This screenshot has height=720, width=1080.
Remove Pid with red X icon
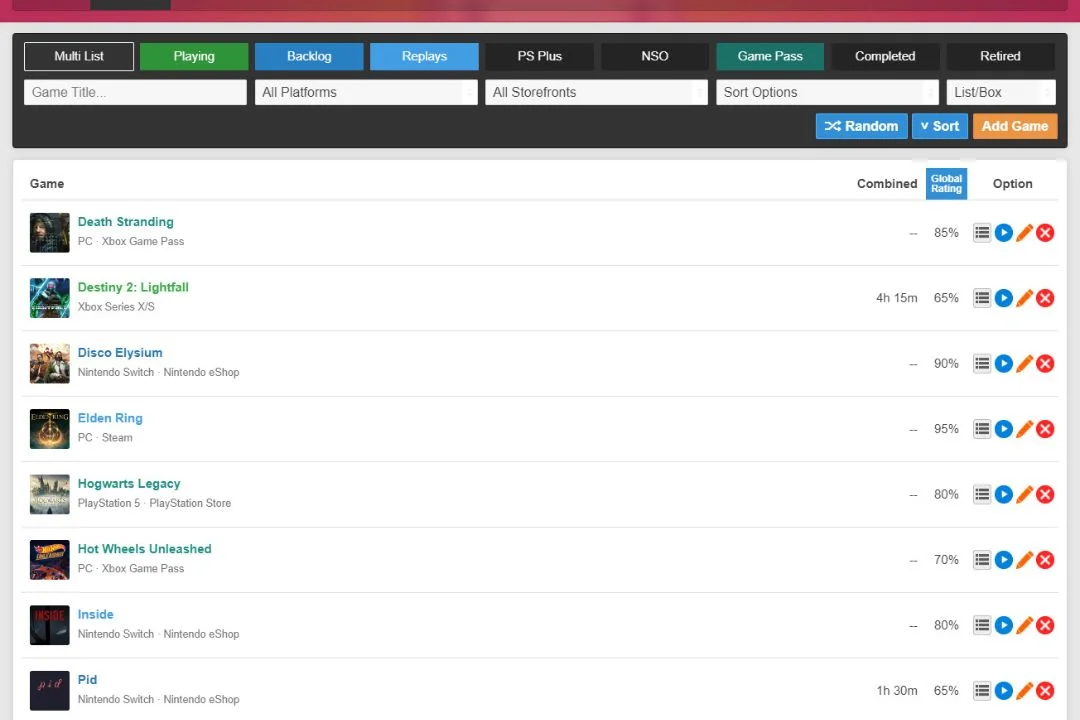click(1045, 691)
